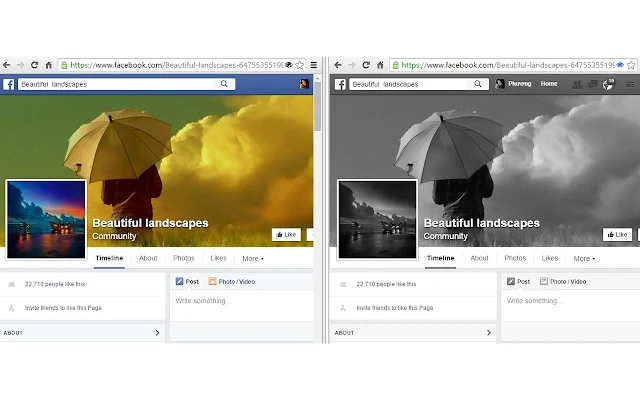The width and height of the screenshot is (640, 400).
Task: Open the Likes tab in the right window
Action: pos(550,258)
